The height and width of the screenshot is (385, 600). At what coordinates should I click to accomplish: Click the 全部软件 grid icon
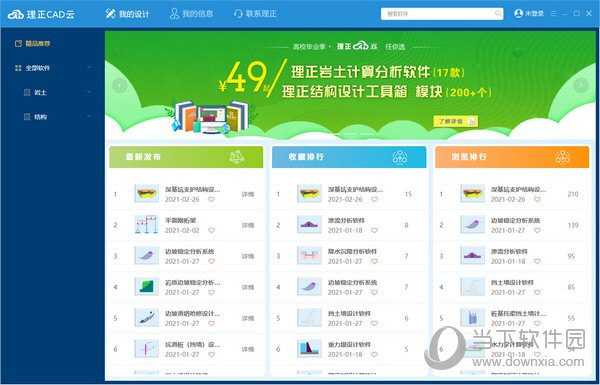[x=18, y=68]
